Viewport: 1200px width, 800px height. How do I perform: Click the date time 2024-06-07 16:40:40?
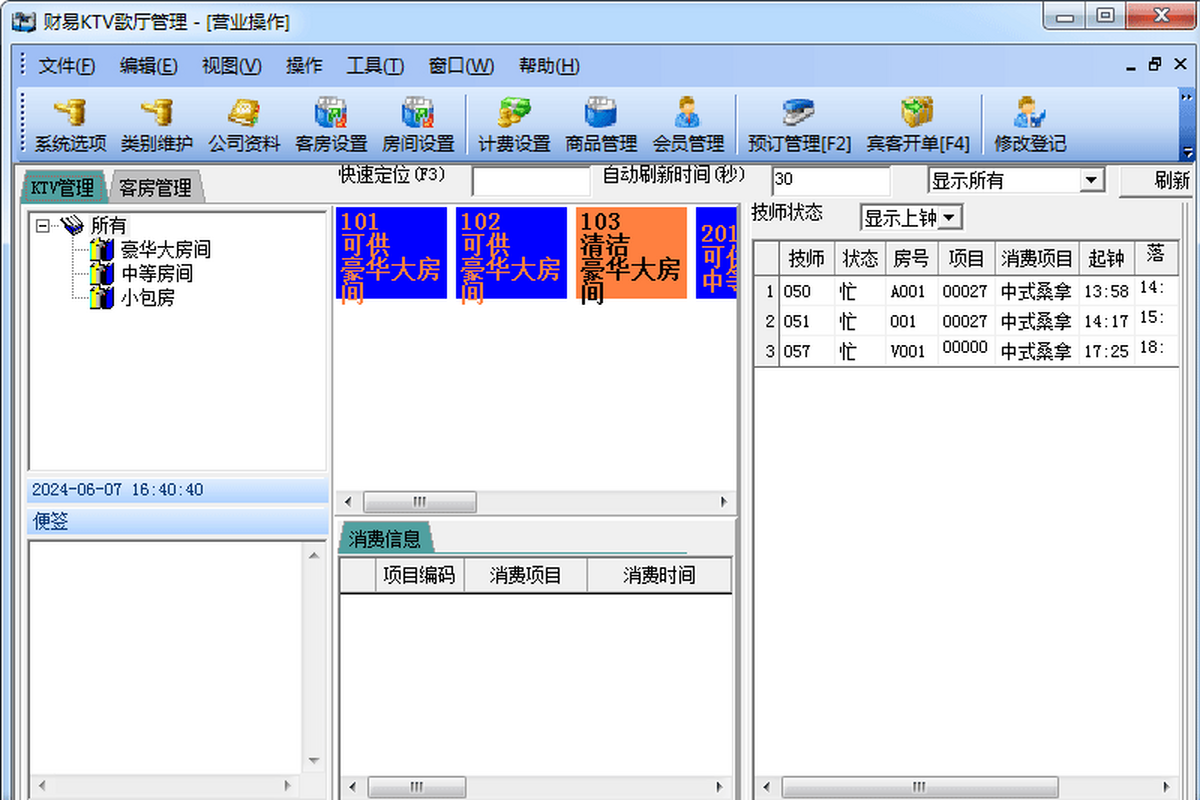point(117,490)
